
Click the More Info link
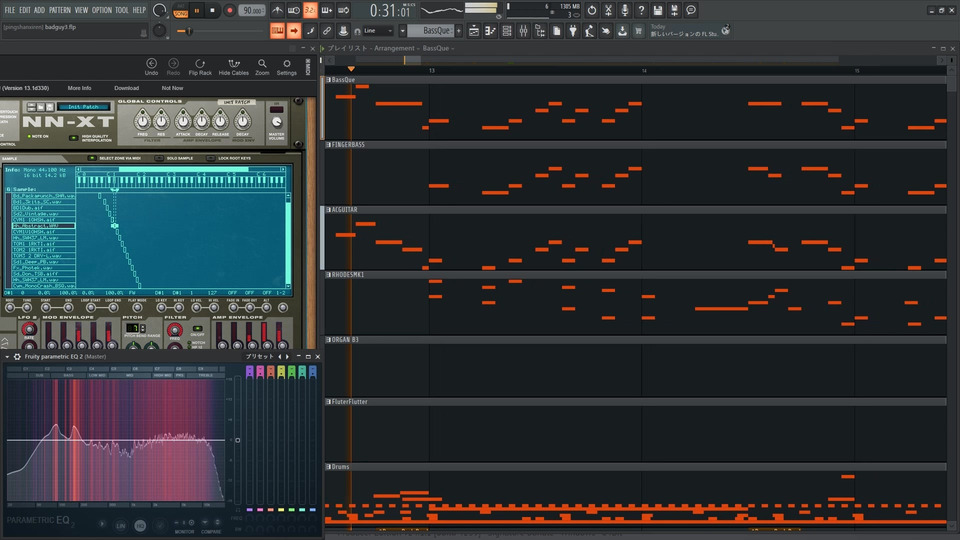(80, 88)
